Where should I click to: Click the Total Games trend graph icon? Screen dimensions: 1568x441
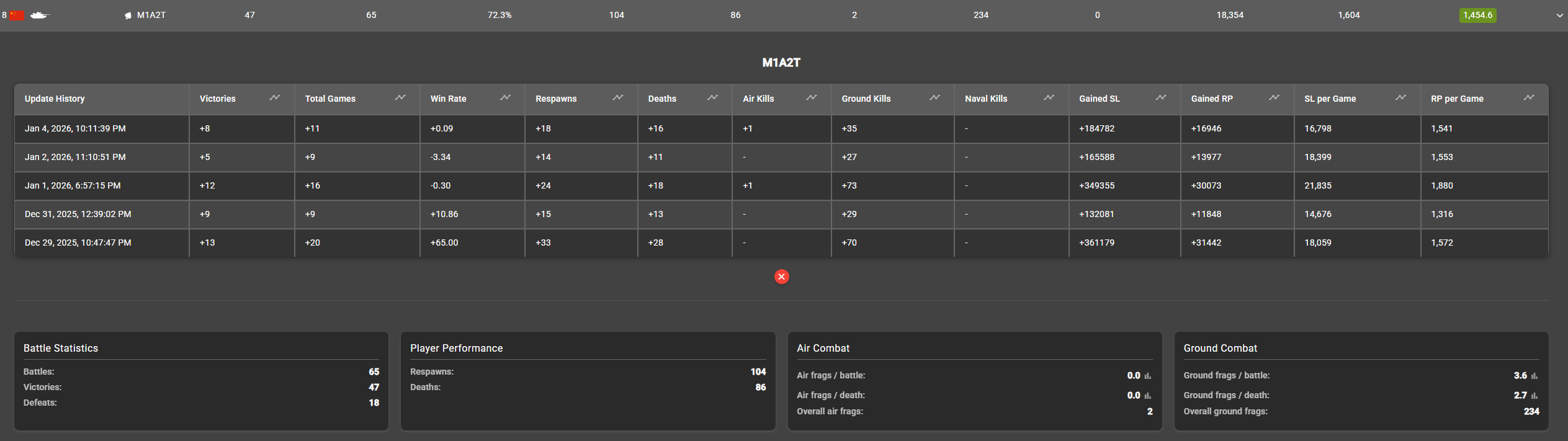[x=400, y=98]
